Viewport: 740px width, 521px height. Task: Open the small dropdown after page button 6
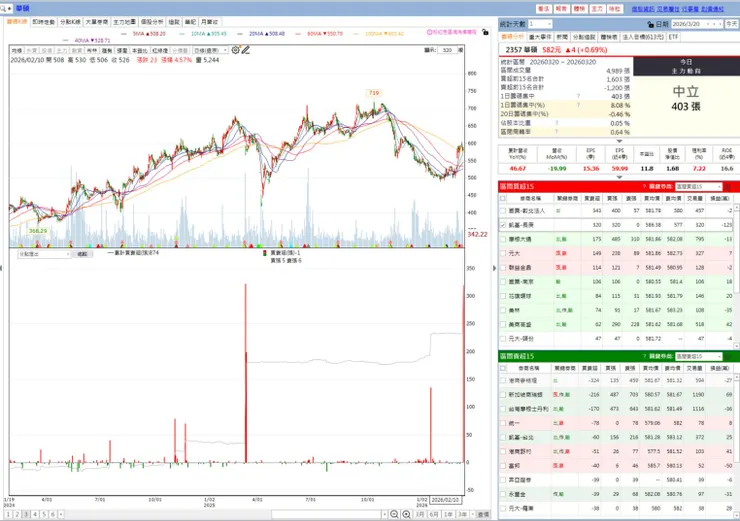pyautogui.click(x=60, y=514)
